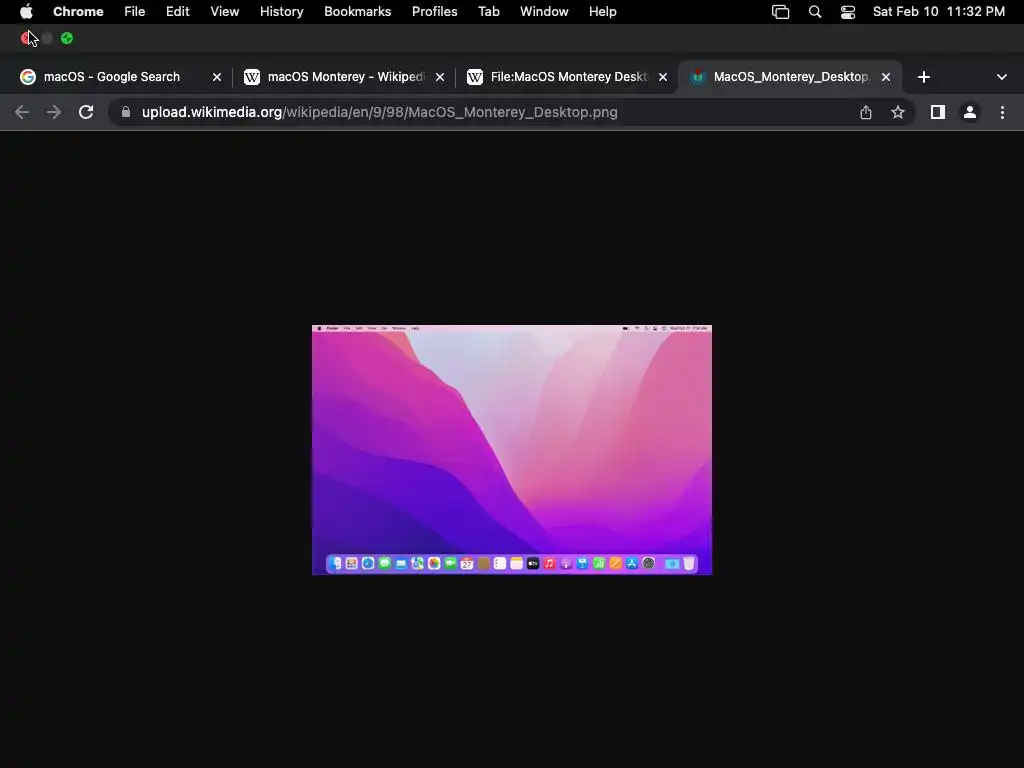This screenshot has height=768, width=1024.
Task: Open the Apple menu
Action: click(26, 12)
